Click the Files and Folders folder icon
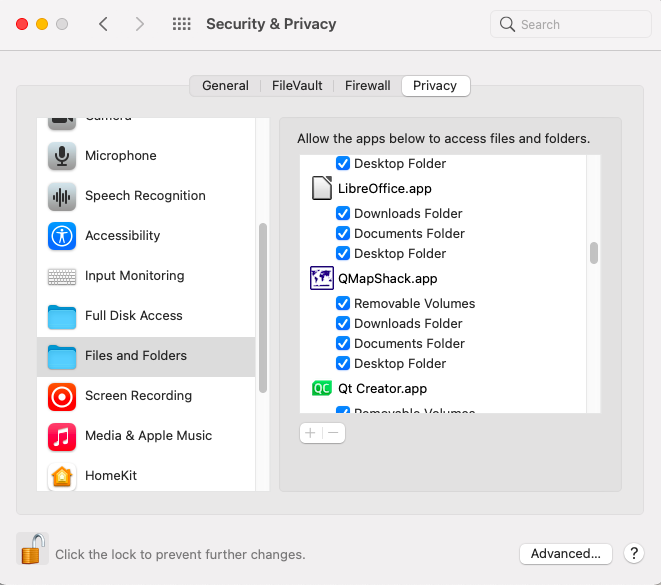661x585 pixels. point(62,357)
